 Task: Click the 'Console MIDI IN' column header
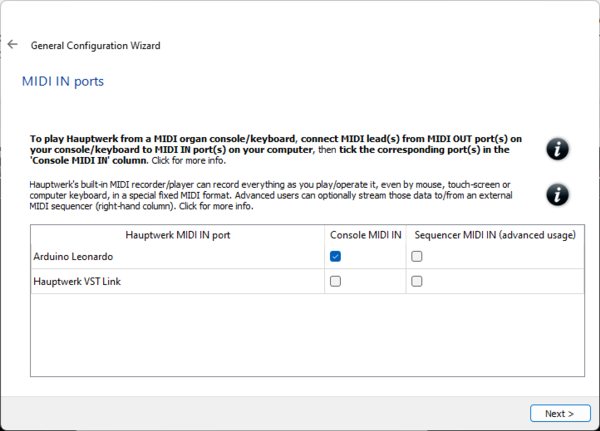[x=365, y=235]
